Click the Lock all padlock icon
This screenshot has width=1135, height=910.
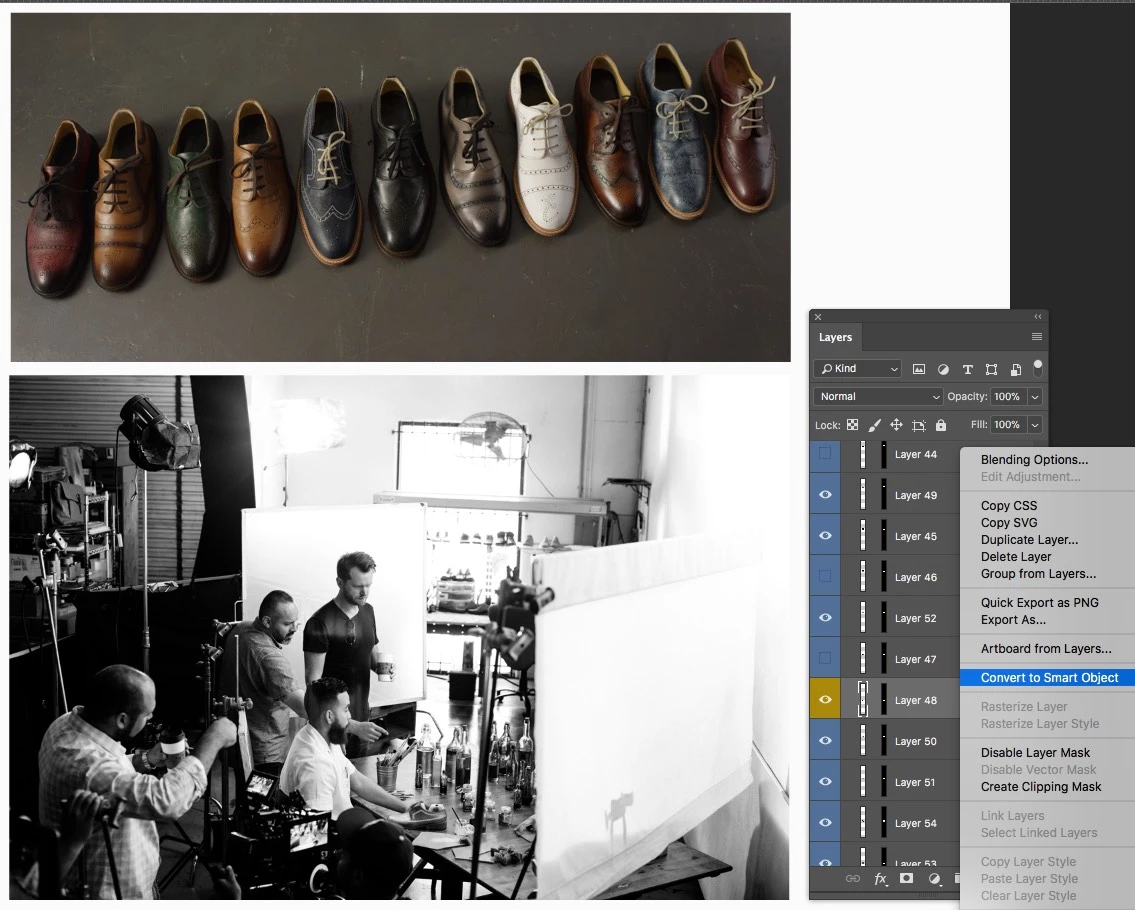940,425
